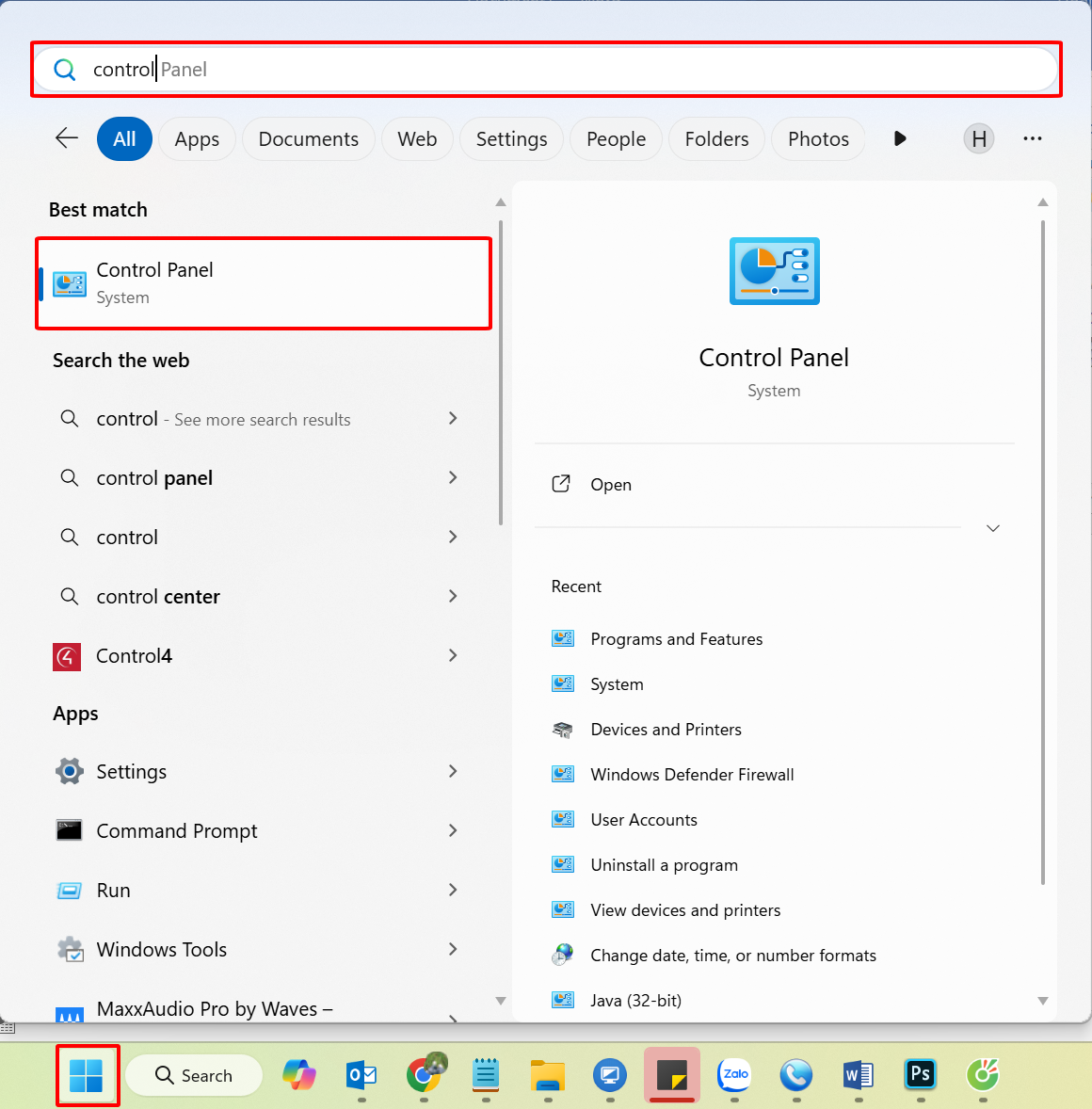Expand the Control4 result chevron
This screenshot has width=1092, height=1109.
(453, 655)
